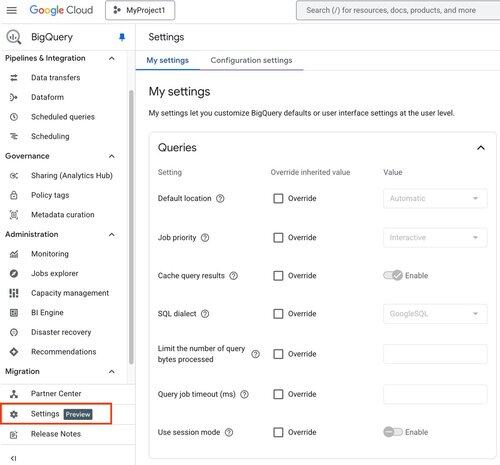This screenshot has width=500, height=465.
Task: Open Capacity management in the sidebar
Action: (x=70, y=293)
